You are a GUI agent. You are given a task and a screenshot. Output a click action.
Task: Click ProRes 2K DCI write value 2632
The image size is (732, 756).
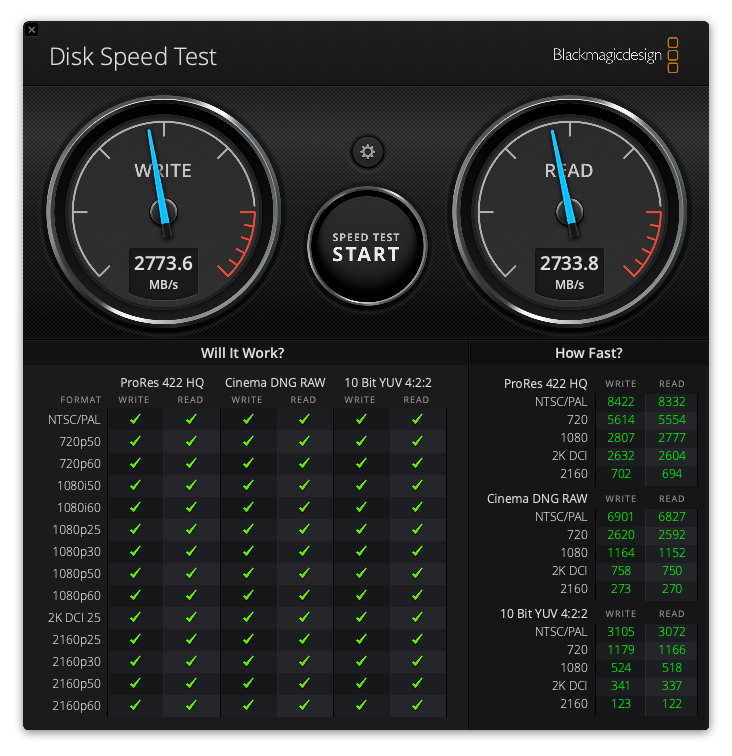click(x=621, y=456)
